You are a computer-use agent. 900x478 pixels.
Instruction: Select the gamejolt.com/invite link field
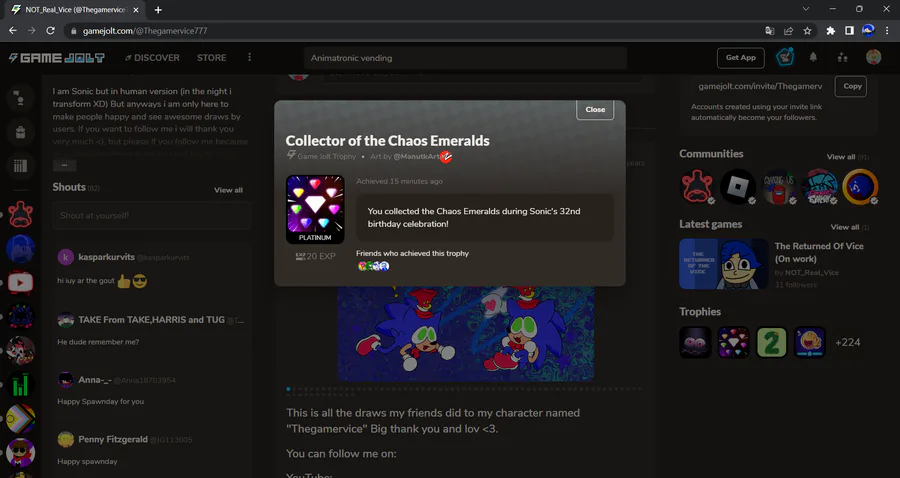pos(760,86)
